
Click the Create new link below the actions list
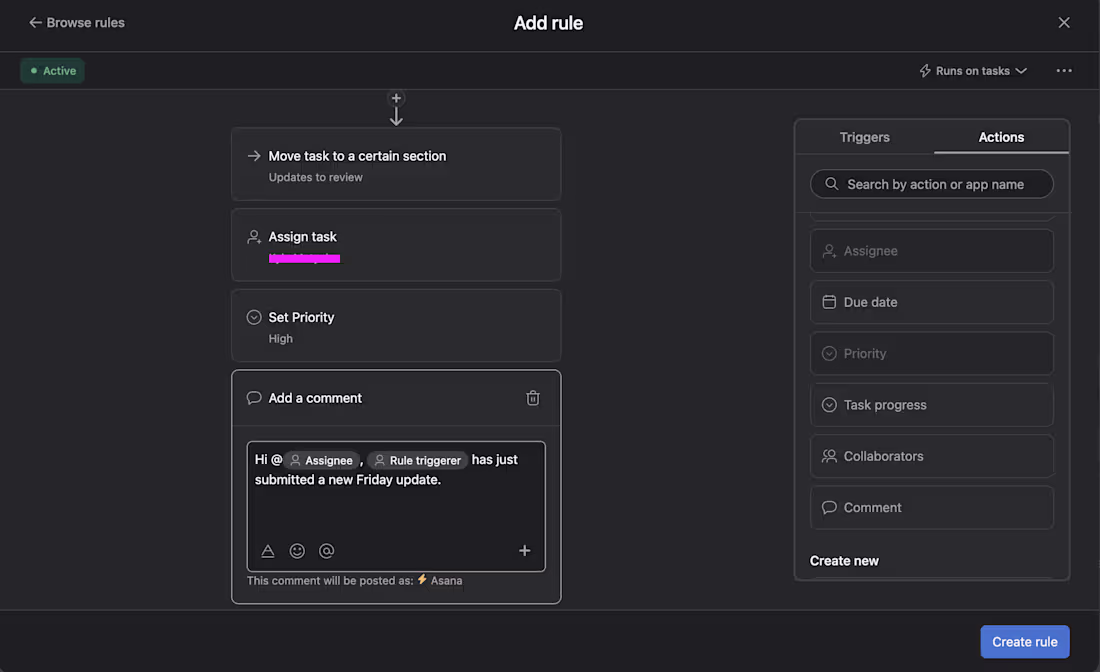844,560
